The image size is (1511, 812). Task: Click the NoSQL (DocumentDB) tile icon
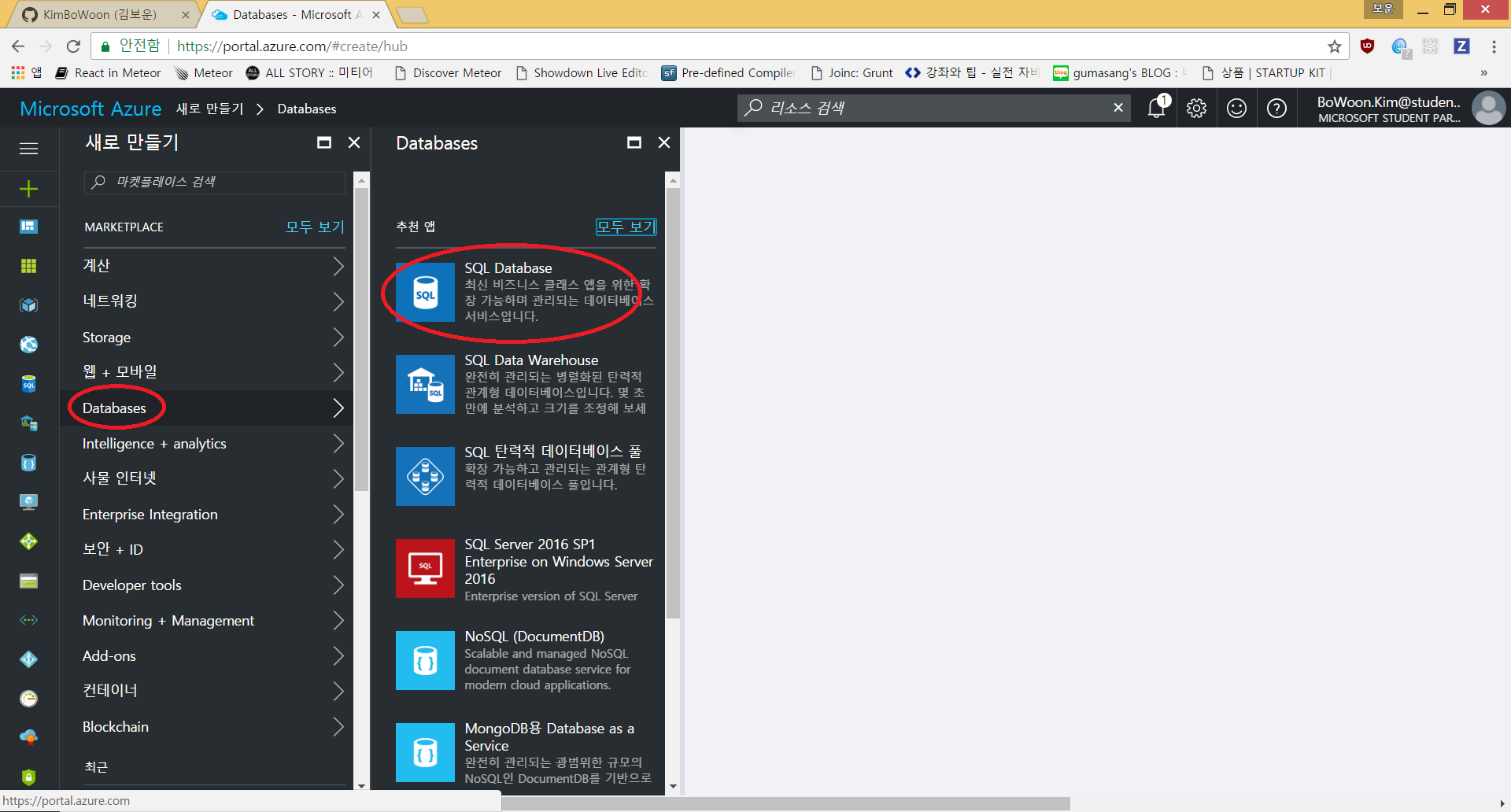coord(425,661)
